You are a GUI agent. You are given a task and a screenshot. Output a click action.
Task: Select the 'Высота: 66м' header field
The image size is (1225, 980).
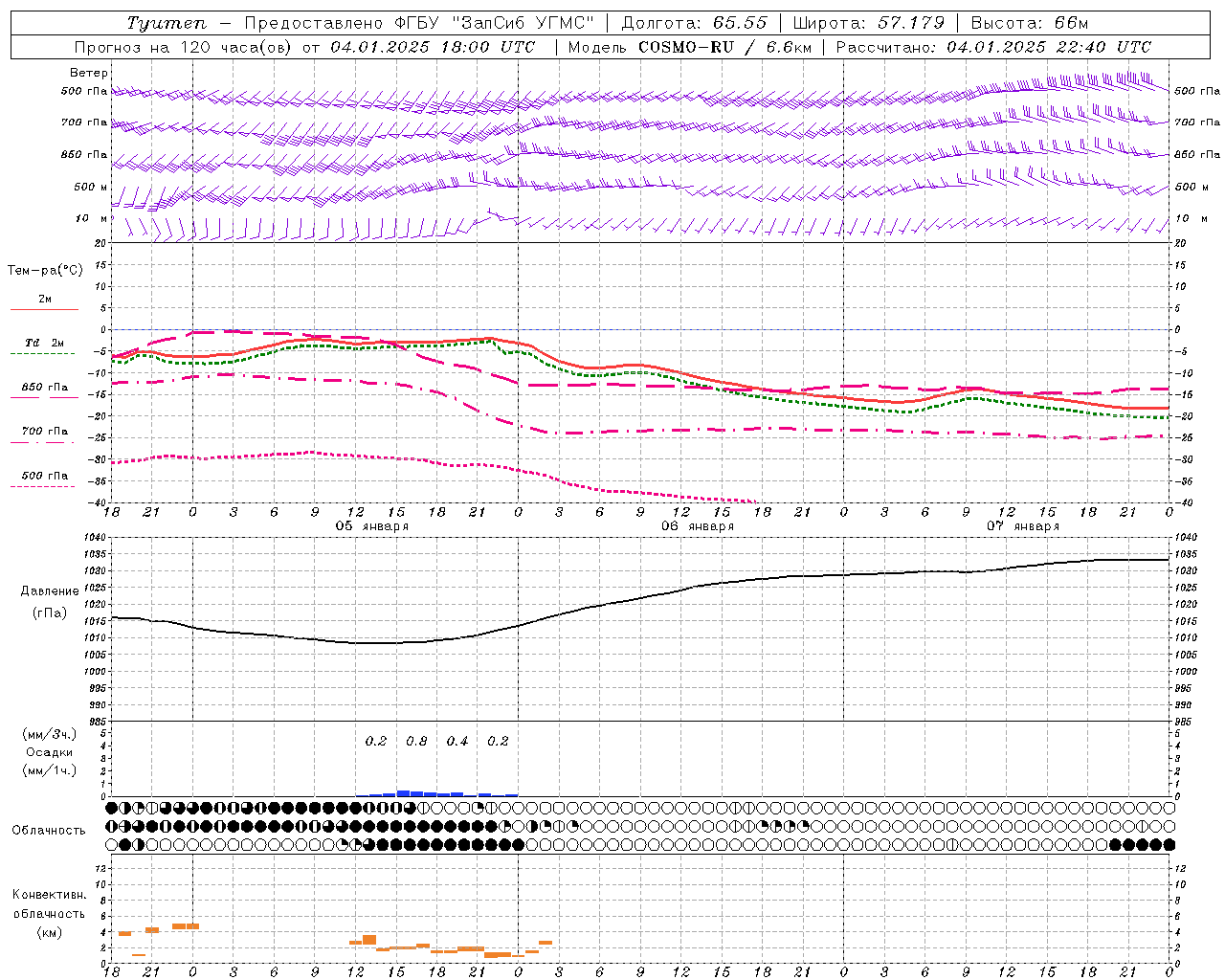click(1030, 23)
